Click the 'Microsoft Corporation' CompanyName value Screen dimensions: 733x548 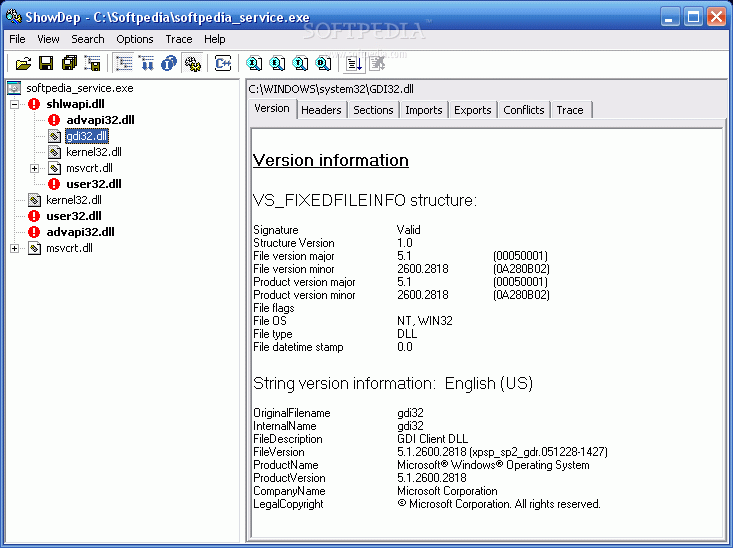[447, 491]
